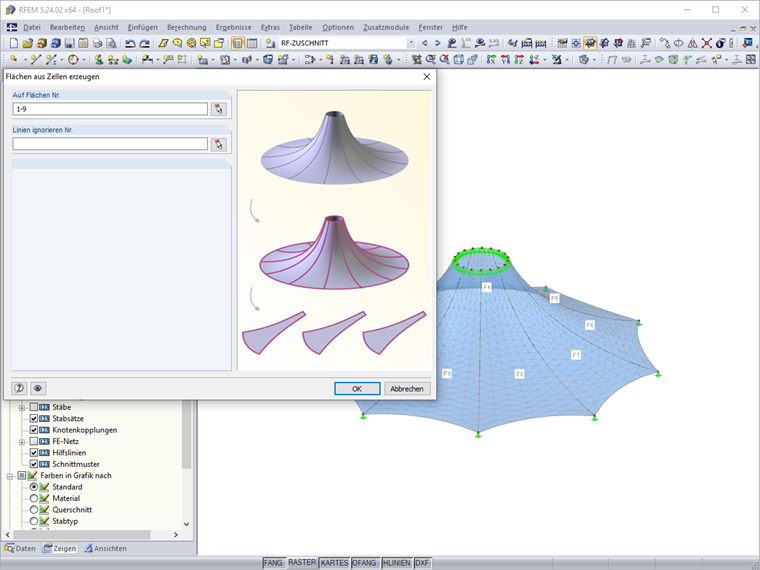
Task: Click the New model icon in toolbar
Action: point(14,43)
